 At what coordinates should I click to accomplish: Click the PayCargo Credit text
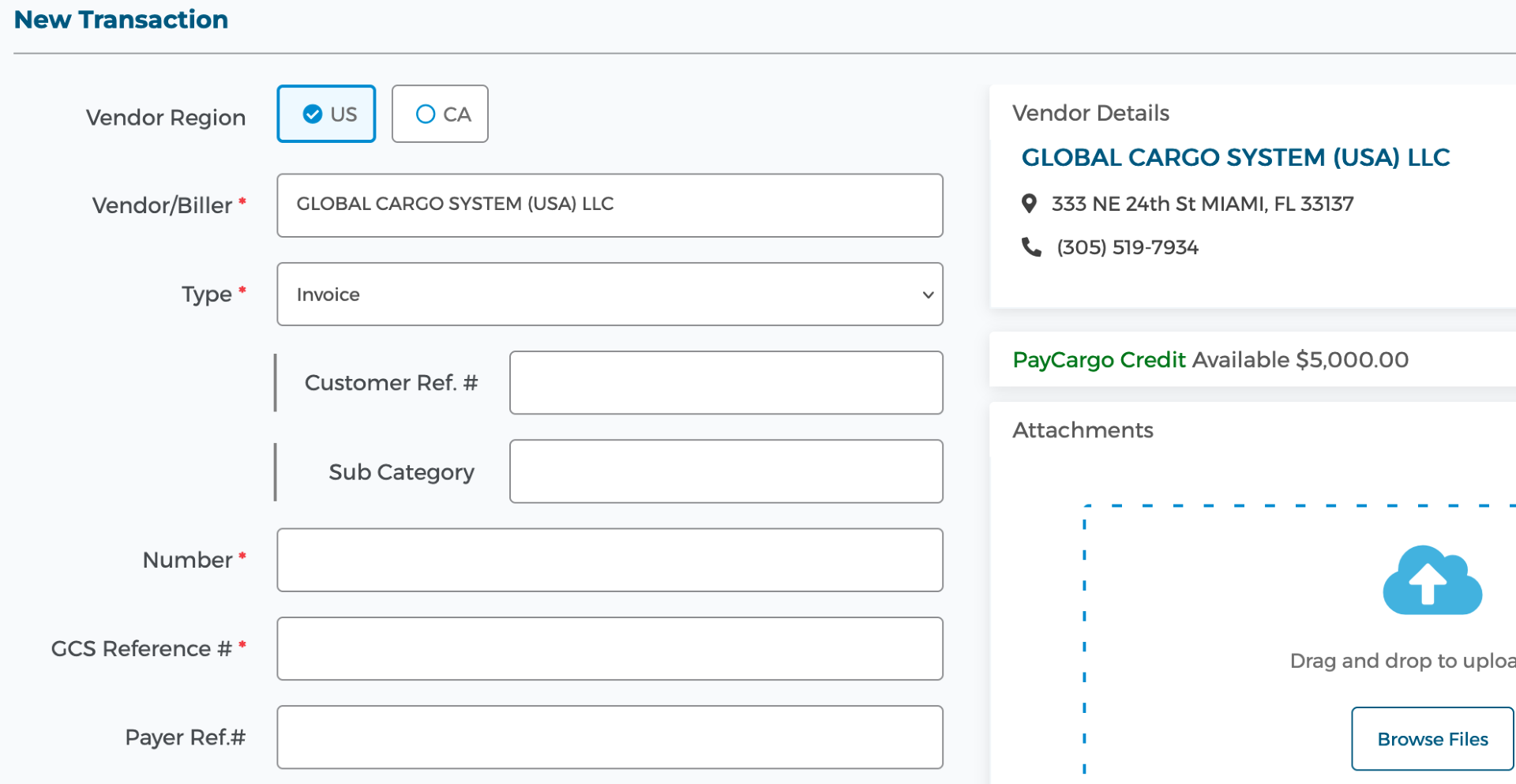point(1098,360)
